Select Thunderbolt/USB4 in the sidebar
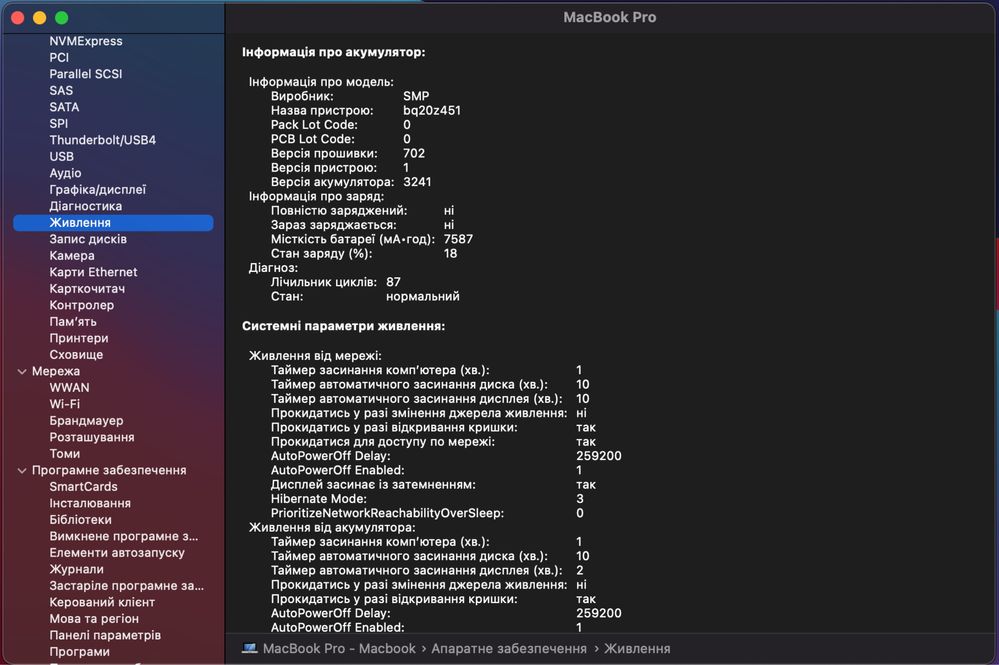Image resolution: width=999 pixels, height=665 pixels. click(103, 140)
